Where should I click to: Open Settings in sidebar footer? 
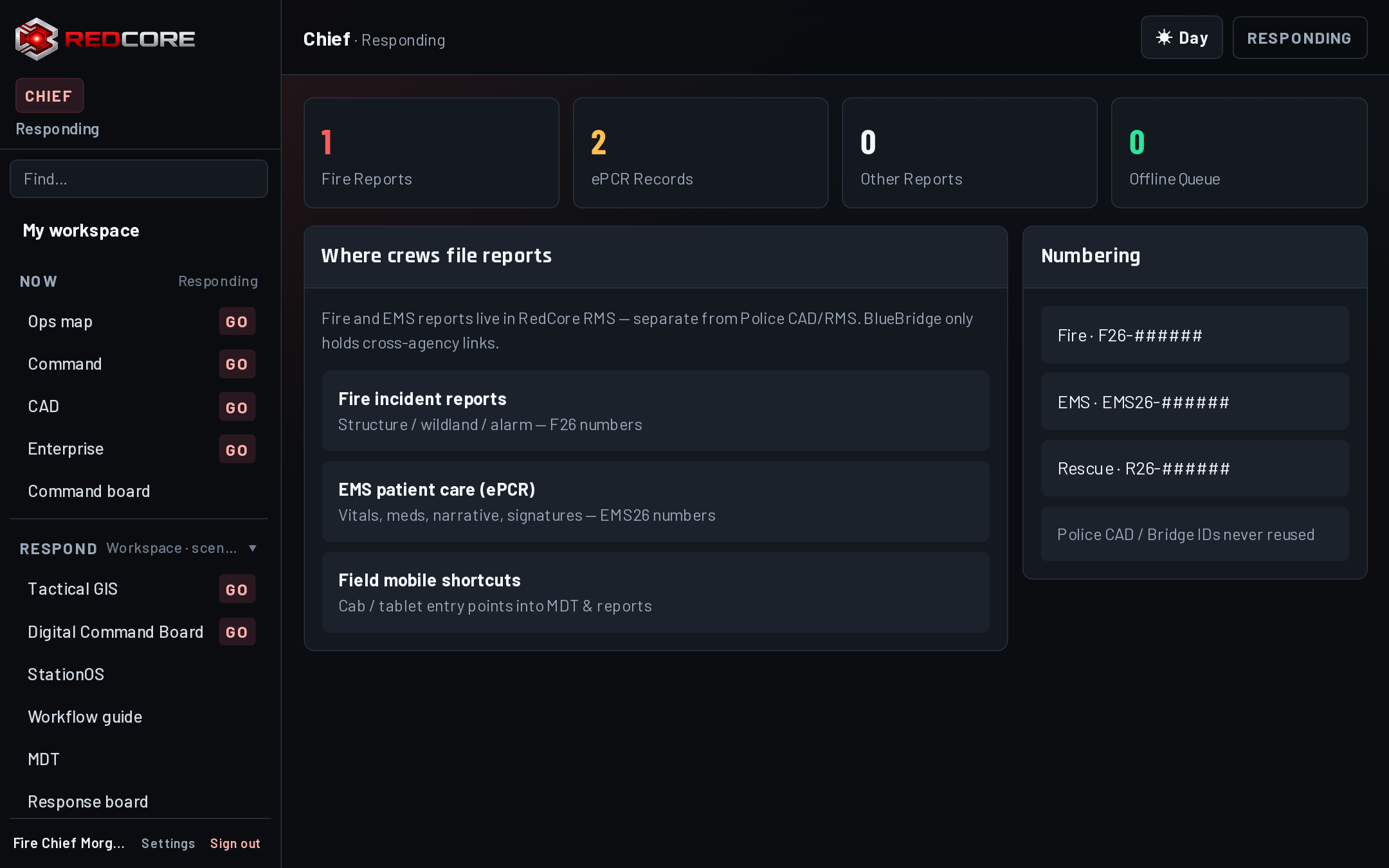pyautogui.click(x=168, y=844)
